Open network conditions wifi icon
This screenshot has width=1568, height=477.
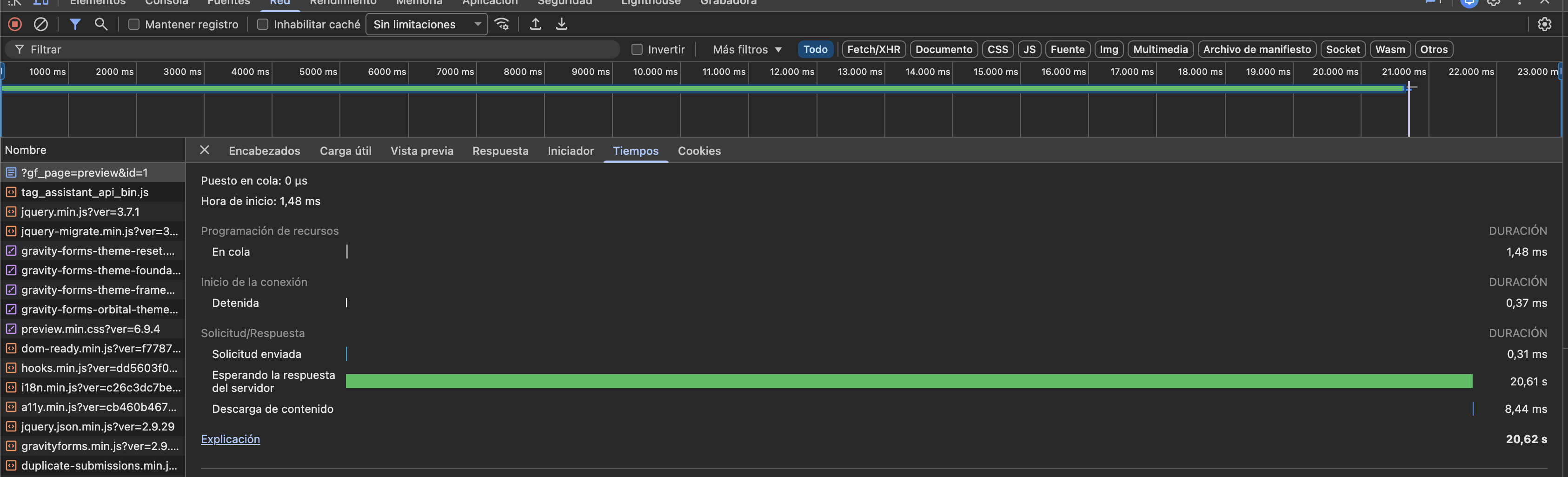pos(502,24)
